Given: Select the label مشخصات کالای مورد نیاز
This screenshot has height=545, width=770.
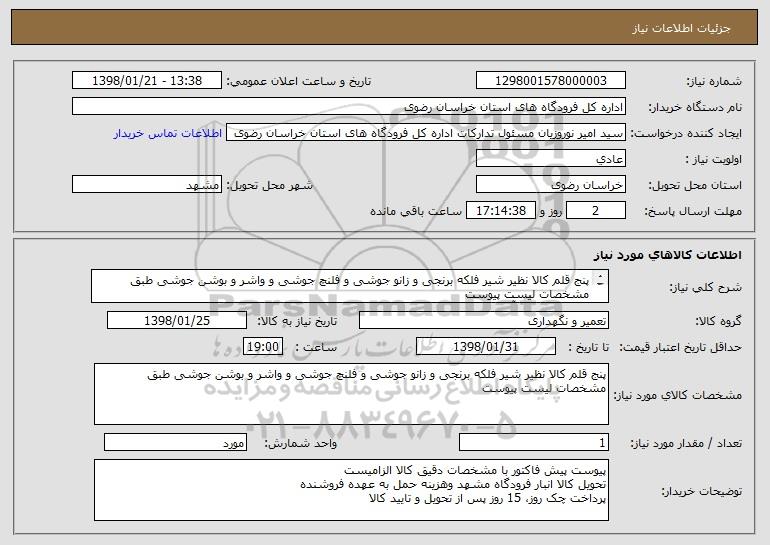Looking at the screenshot, I should [678, 395].
